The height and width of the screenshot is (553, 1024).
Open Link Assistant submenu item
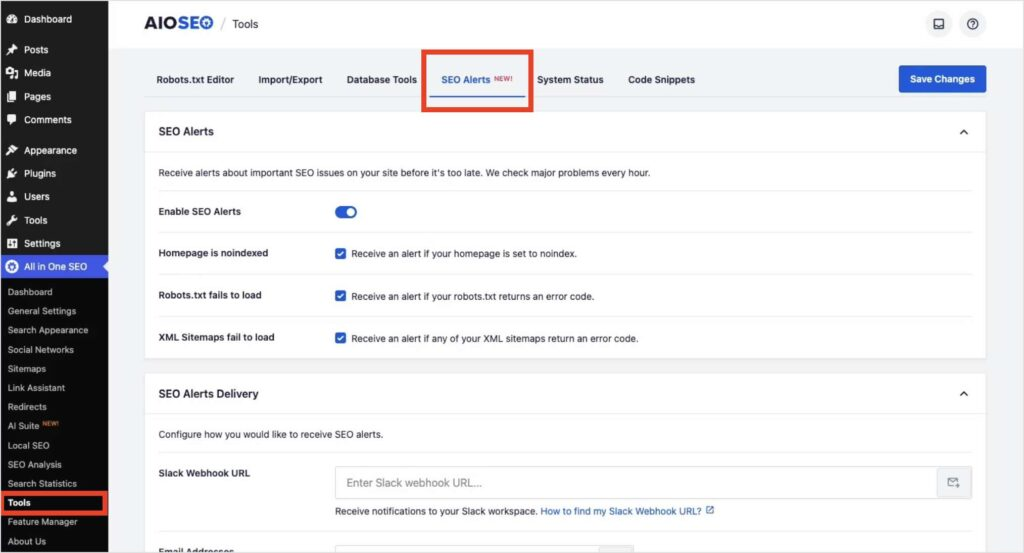tap(37, 387)
